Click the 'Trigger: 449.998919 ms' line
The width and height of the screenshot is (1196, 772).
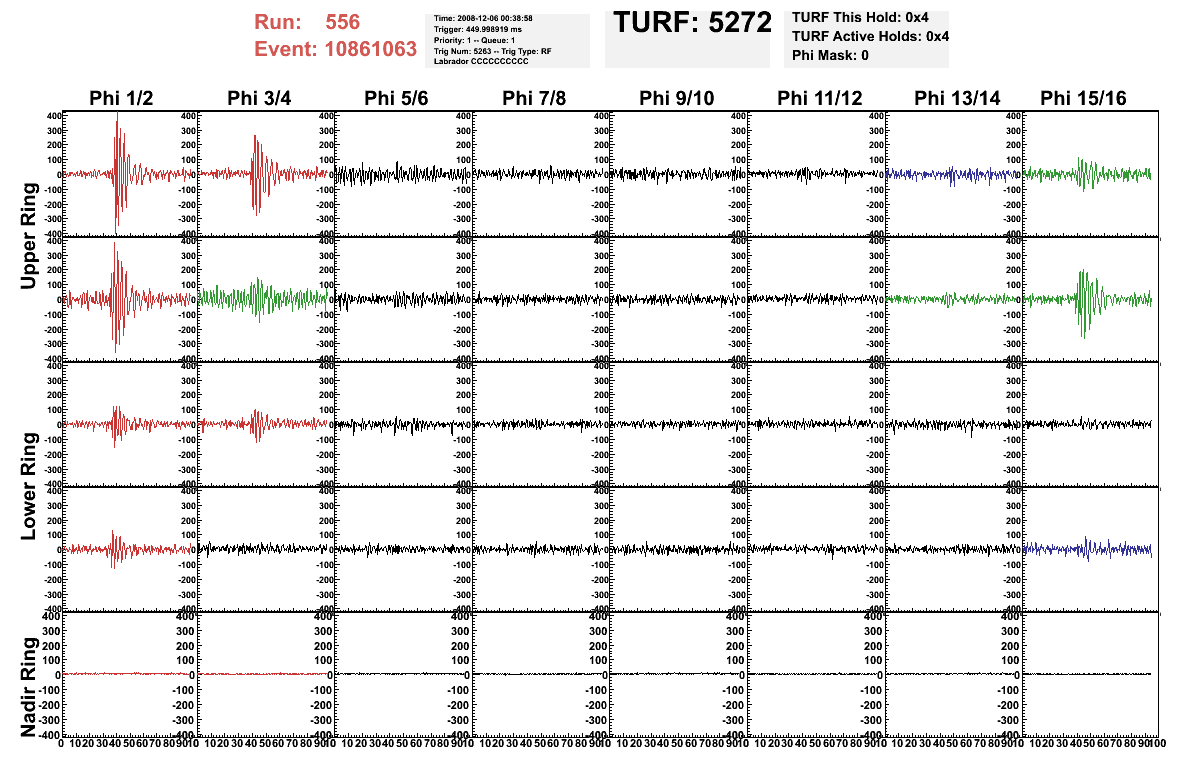(477, 29)
